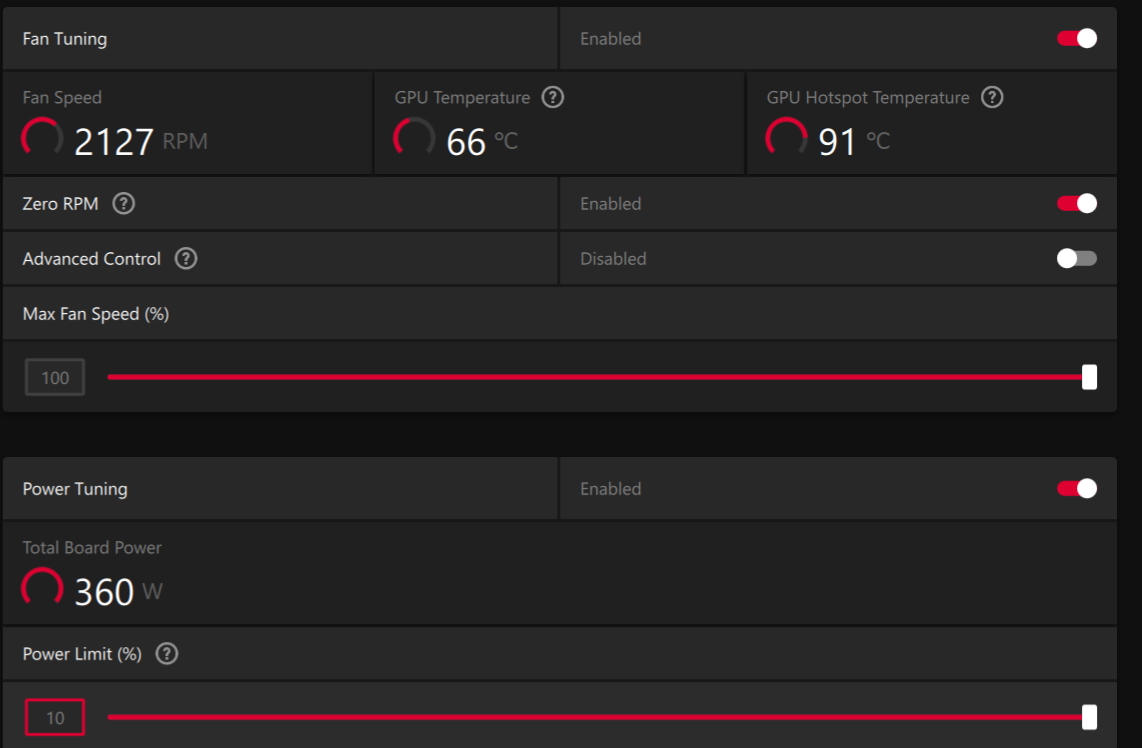1142x748 pixels.
Task: Click the help icon beside GPU Temperature
Action: click(552, 98)
